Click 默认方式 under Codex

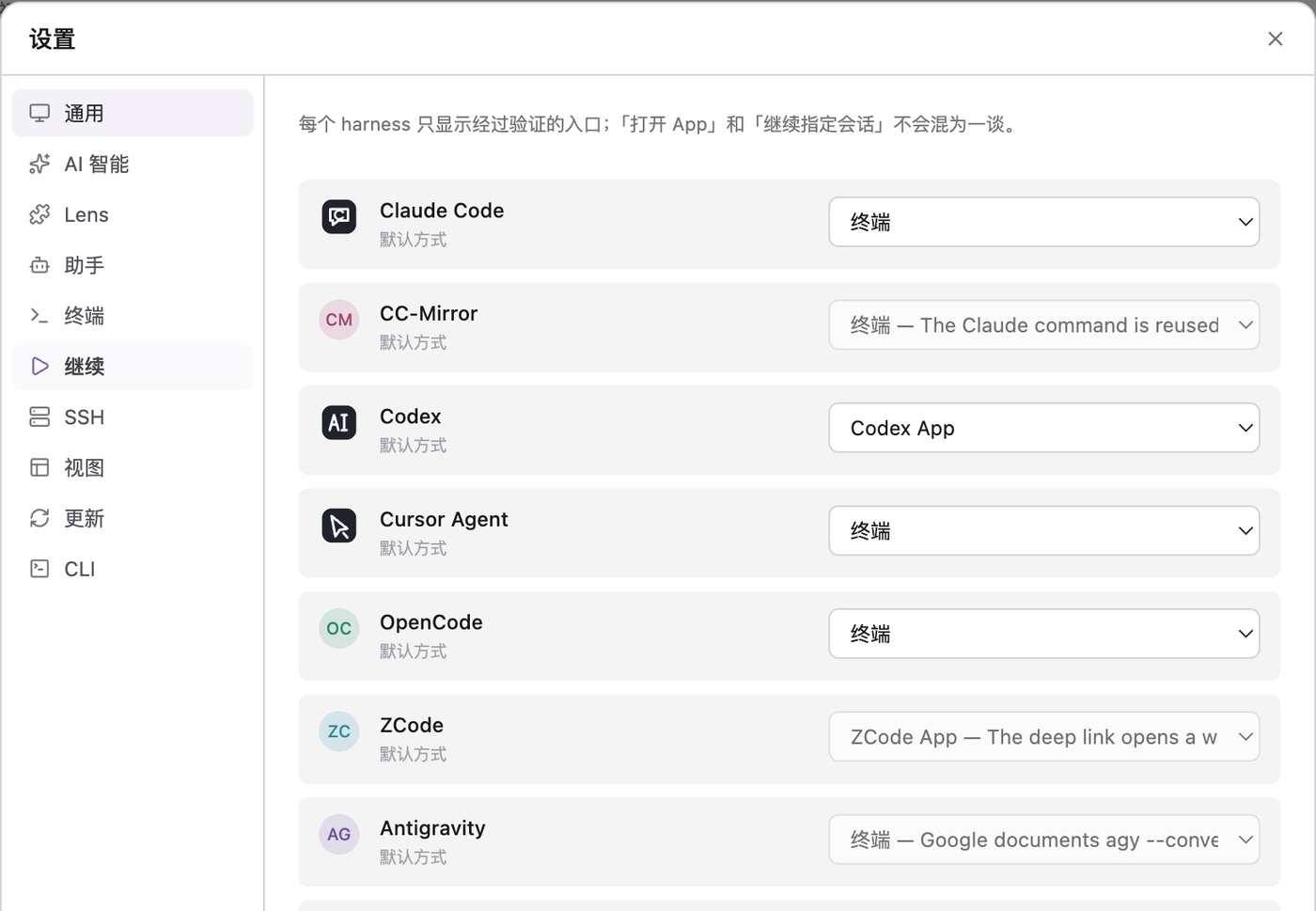click(x=413, y=446)
